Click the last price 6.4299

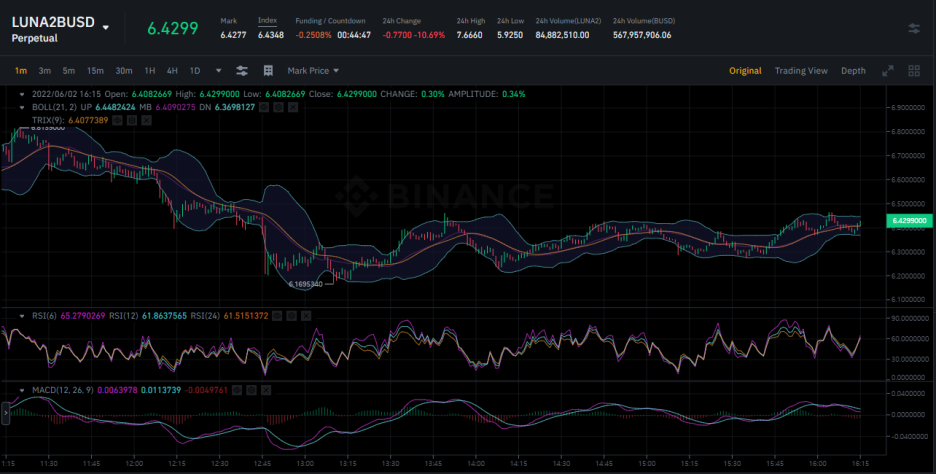[x=173, y=28]
